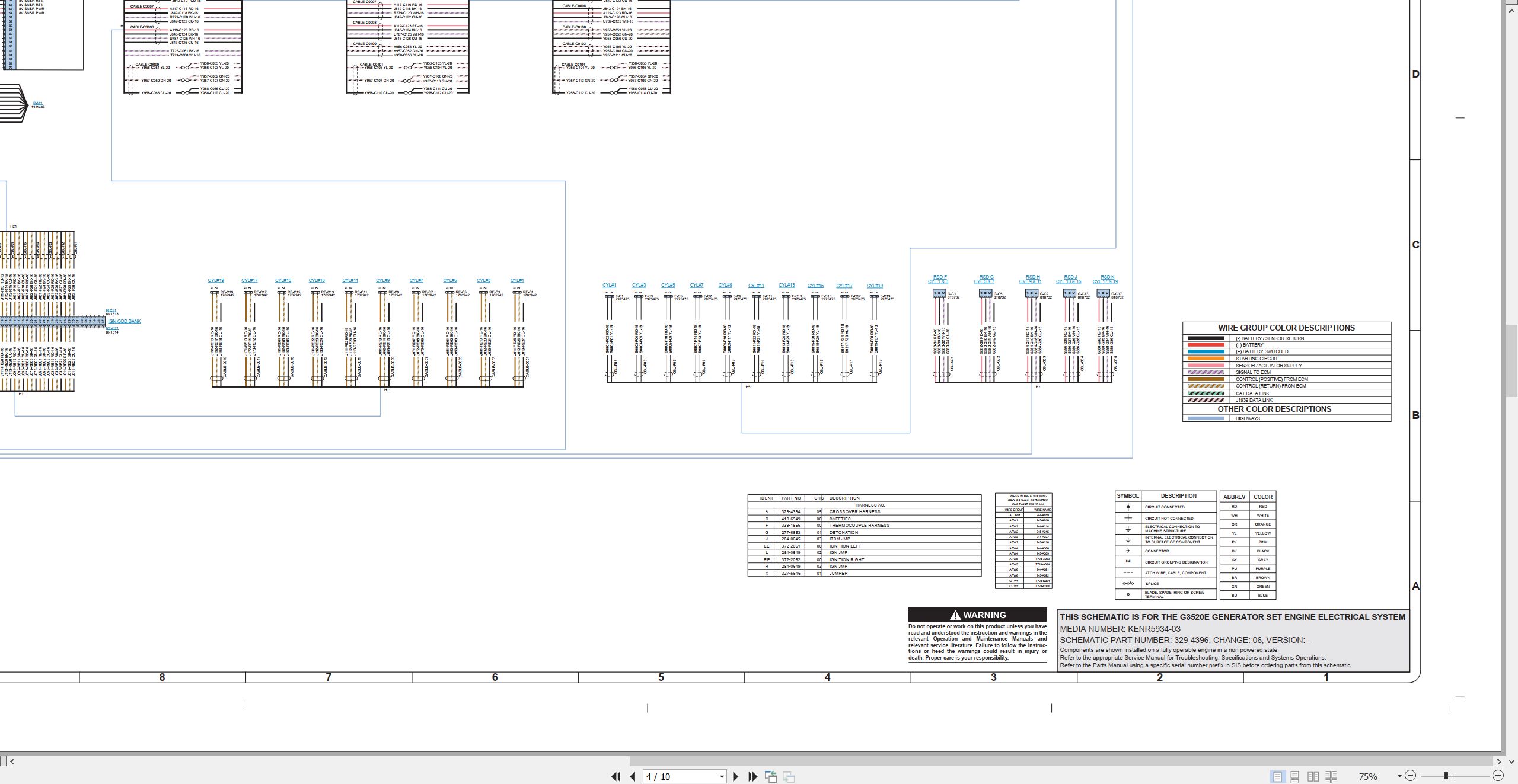Follow CYL#11 link above RE-C11 connector
Image resolution: width=1518 pixels, height=784 pixels.
[x=350, y=281]
